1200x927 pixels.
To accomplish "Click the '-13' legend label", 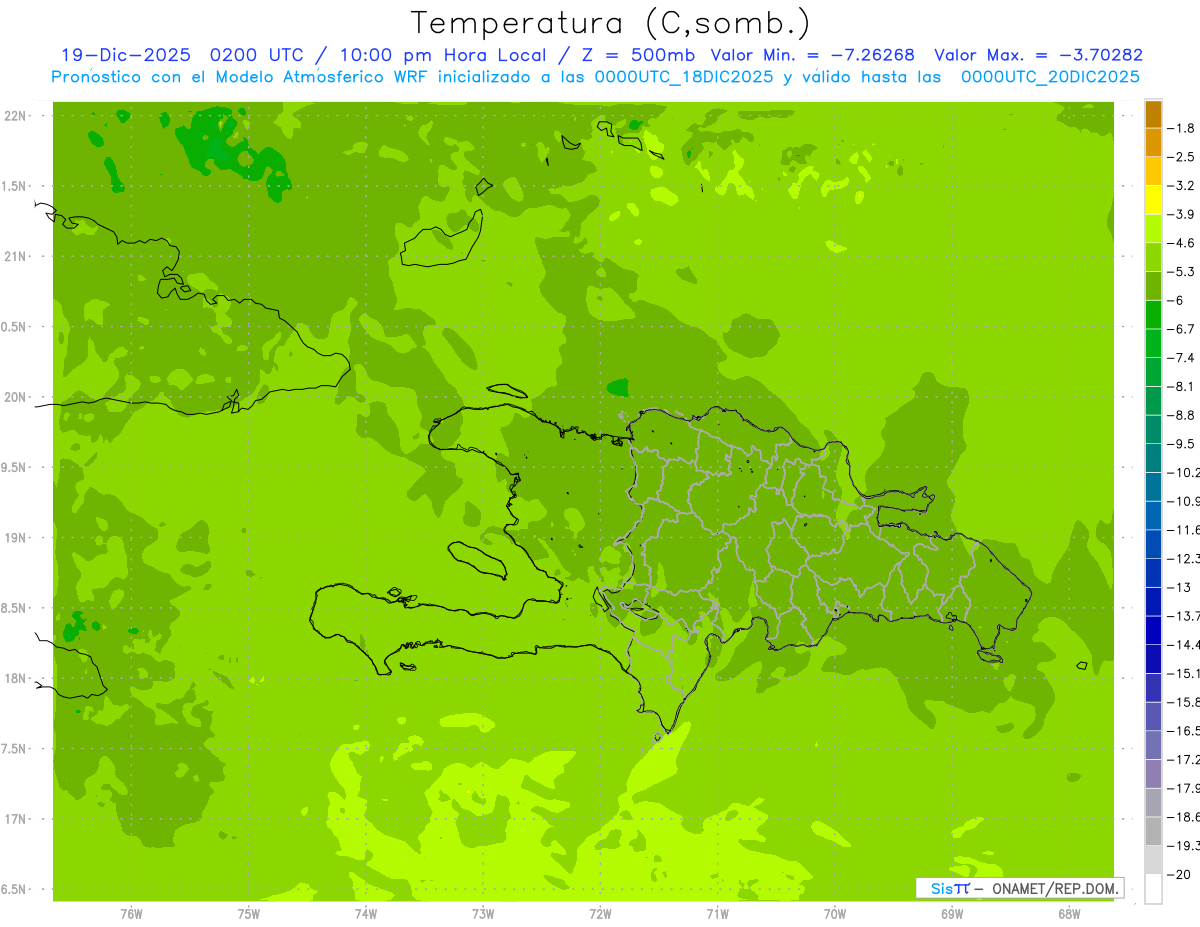I will coord(1179,587).
